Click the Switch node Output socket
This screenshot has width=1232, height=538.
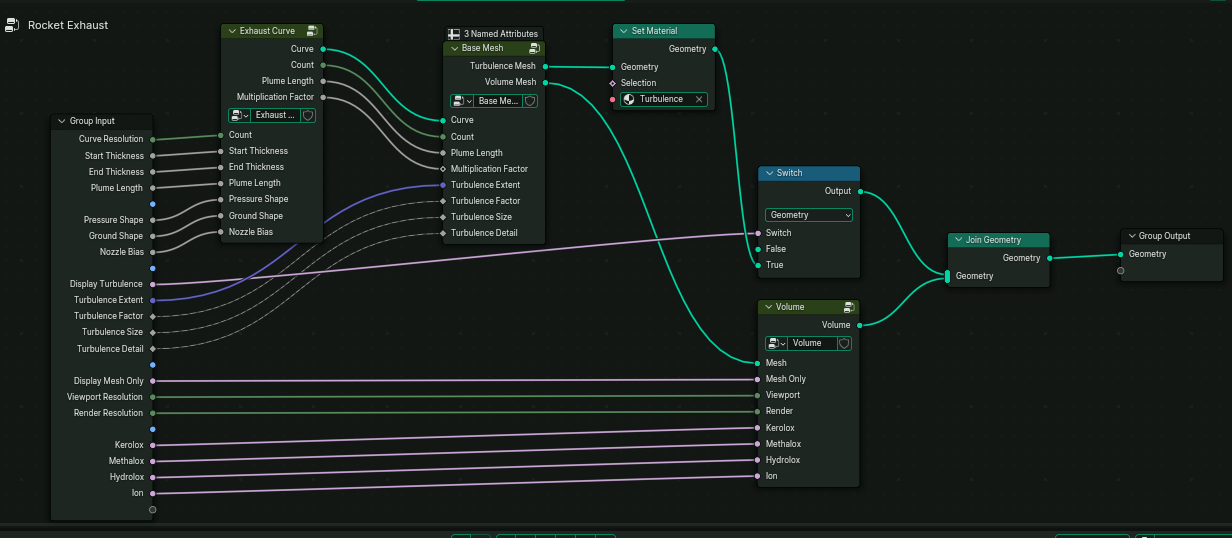coord(860,191)
